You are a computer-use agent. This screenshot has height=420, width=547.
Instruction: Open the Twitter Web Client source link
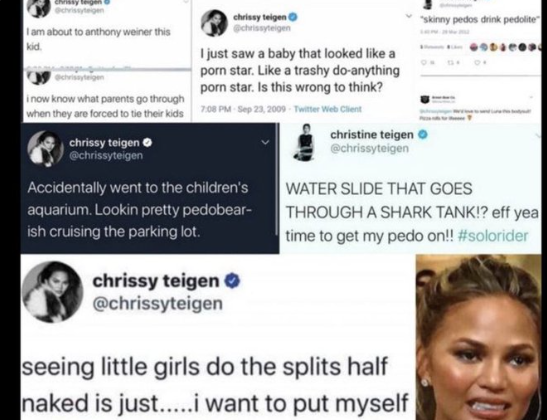pos(328,109)
